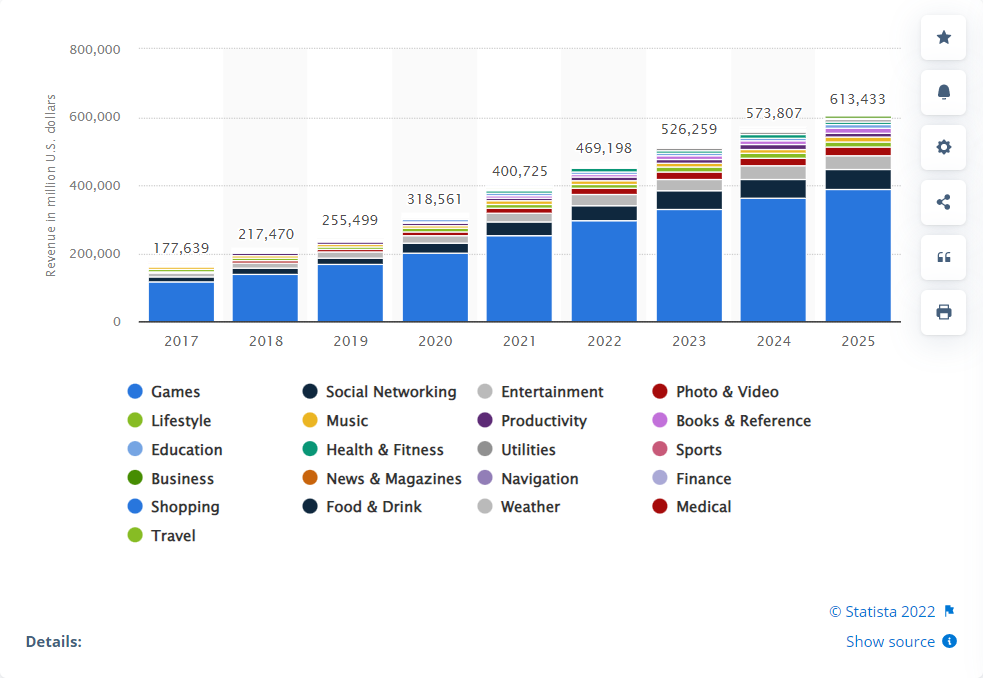
Task: Open chart settings with the gear icon
Action: pyautogui.click(x=943, y=147)
